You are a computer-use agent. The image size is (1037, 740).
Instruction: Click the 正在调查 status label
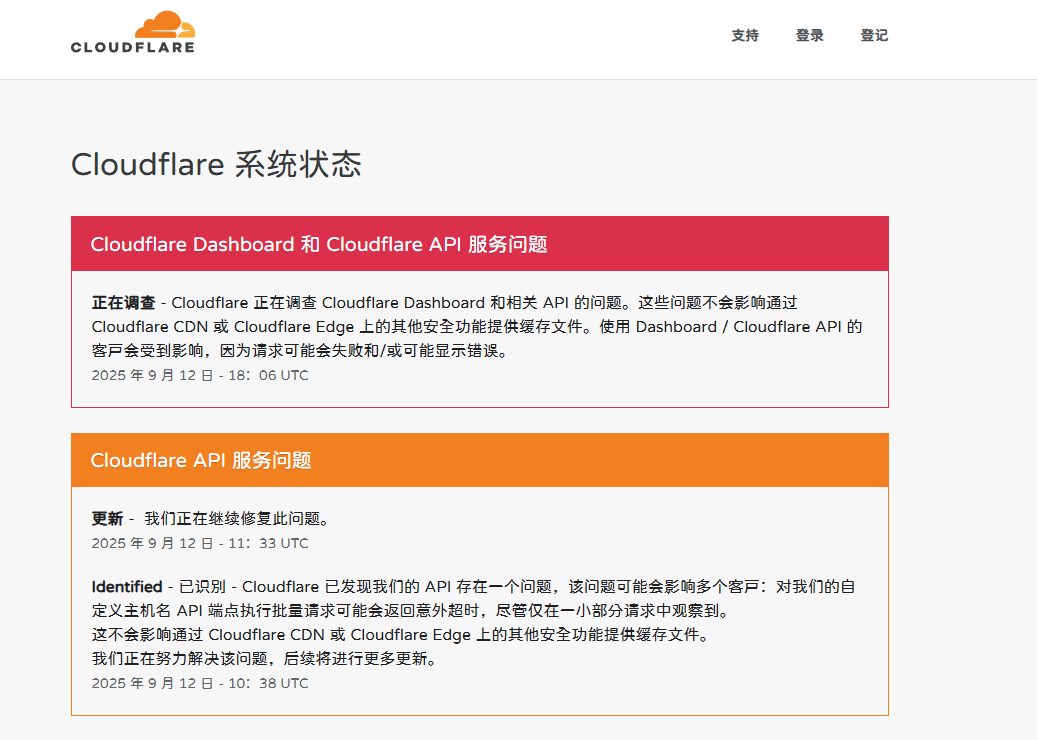click(123, 303)
